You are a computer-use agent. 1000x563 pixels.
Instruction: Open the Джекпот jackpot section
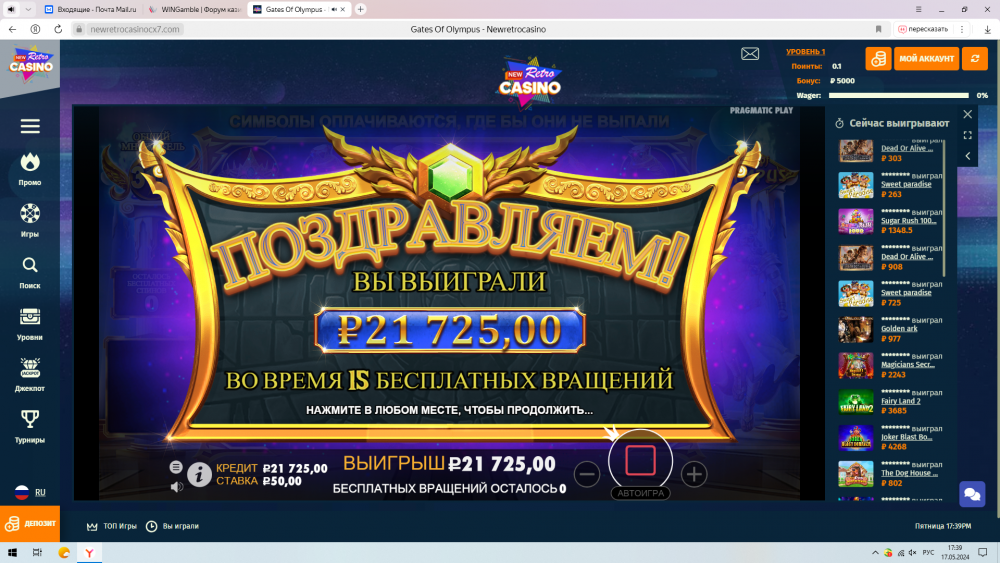[30, 375]
